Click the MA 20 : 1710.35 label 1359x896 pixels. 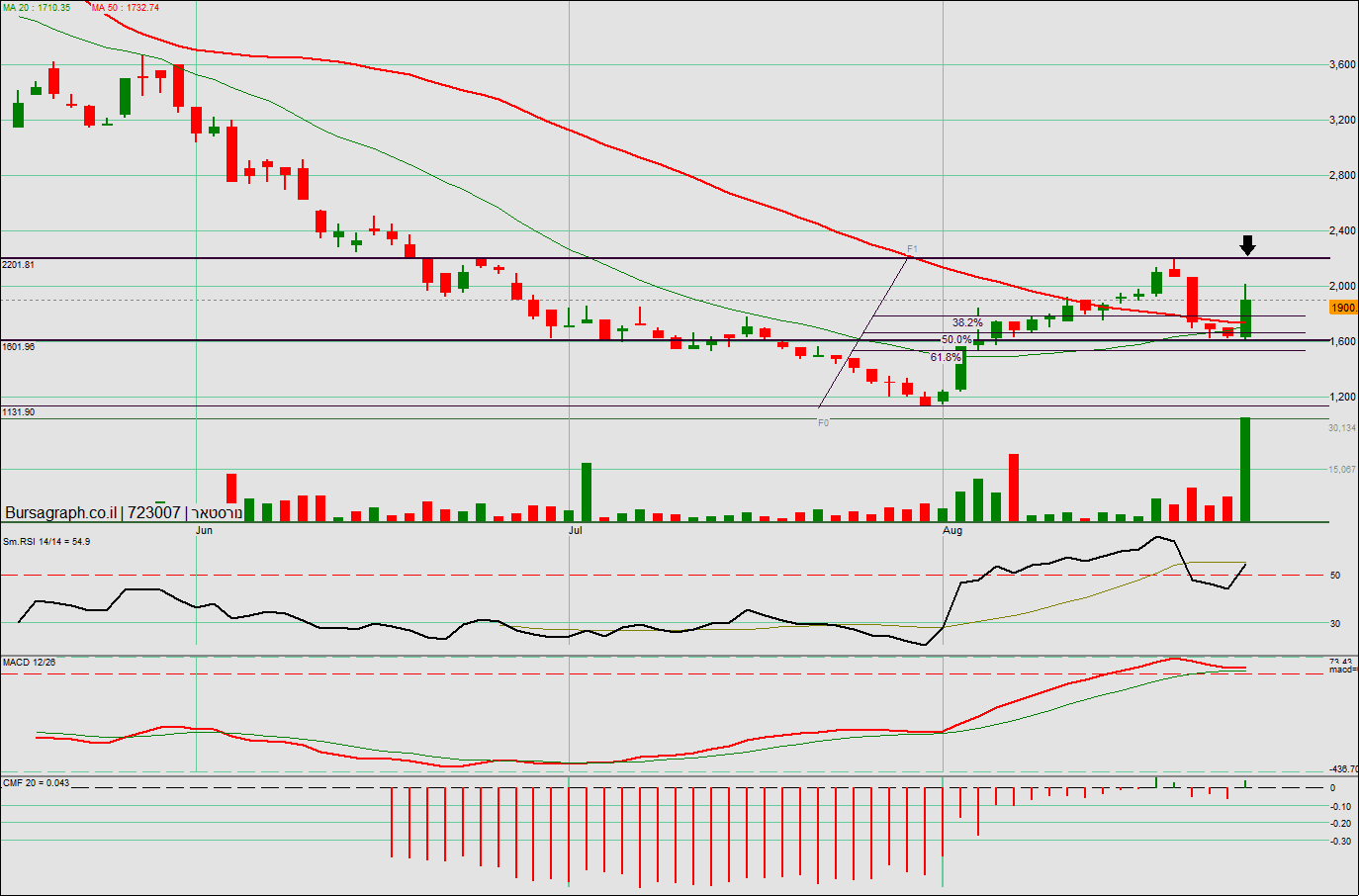pos(37,8)
